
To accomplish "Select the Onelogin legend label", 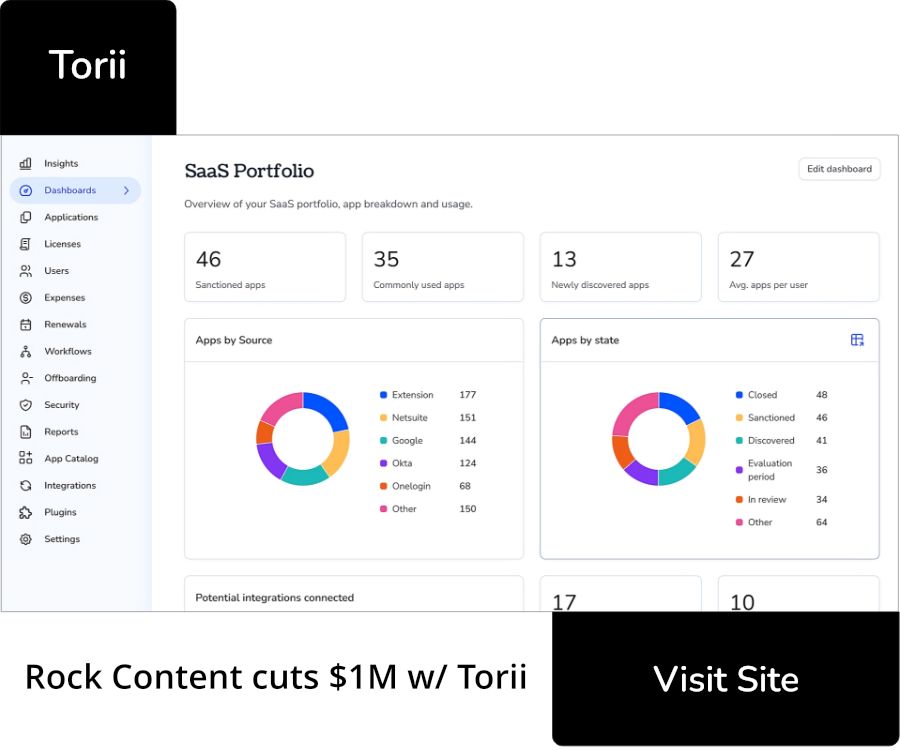I will click(411, 487).
